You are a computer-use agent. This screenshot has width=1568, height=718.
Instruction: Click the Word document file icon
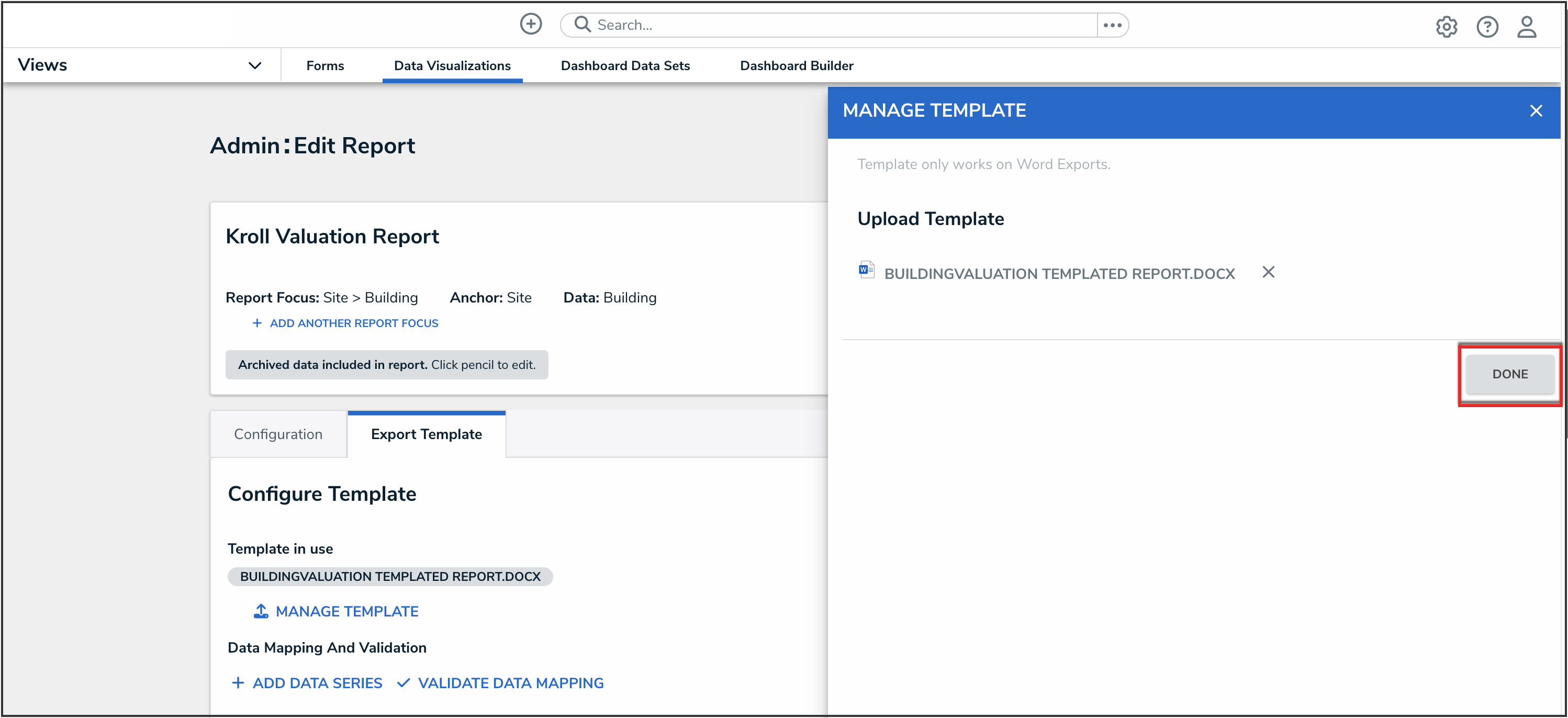tap(866, 270)
